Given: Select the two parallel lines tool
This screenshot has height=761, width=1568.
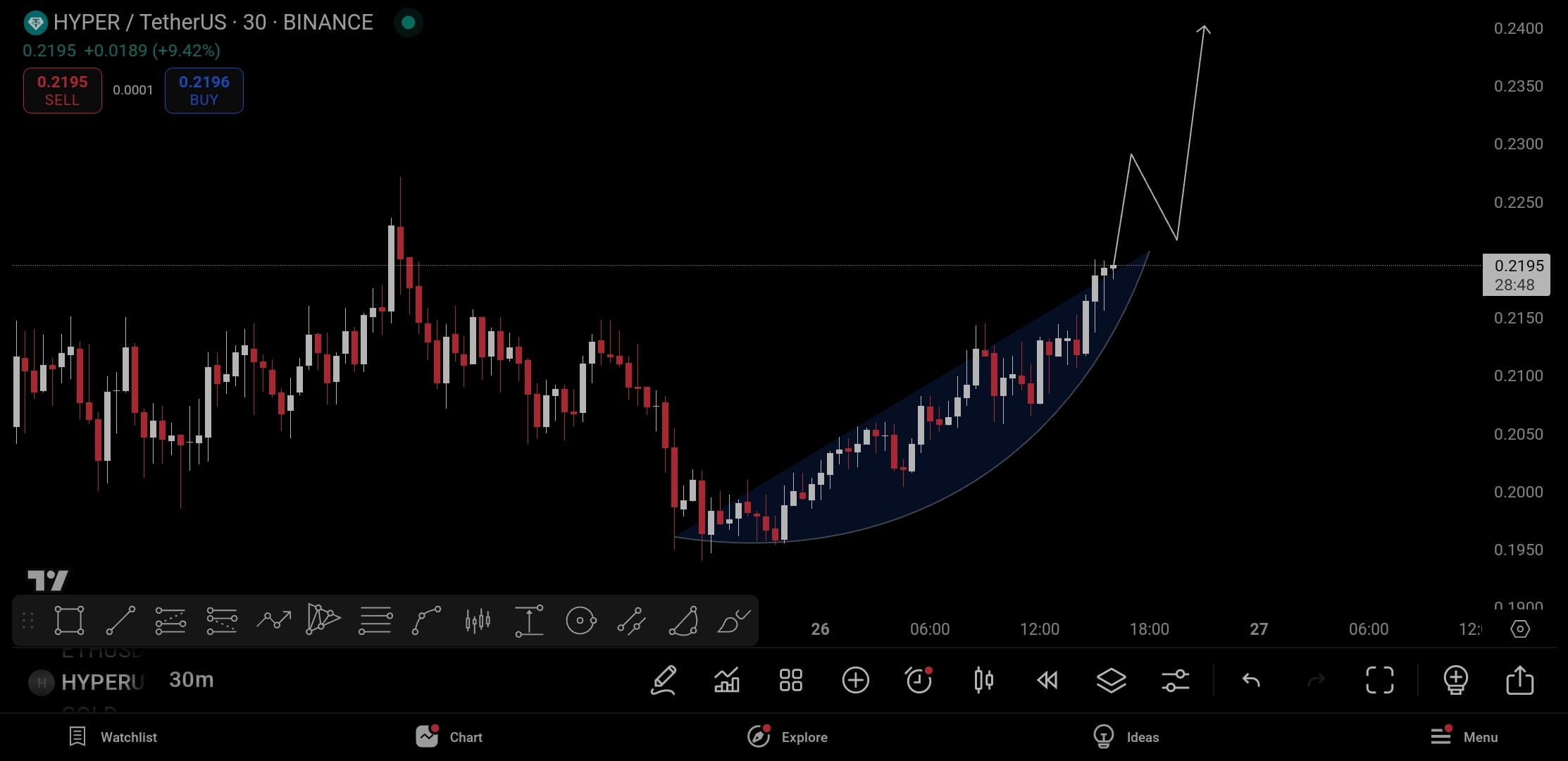Looking at the screenshot, I should click(631, 621).
